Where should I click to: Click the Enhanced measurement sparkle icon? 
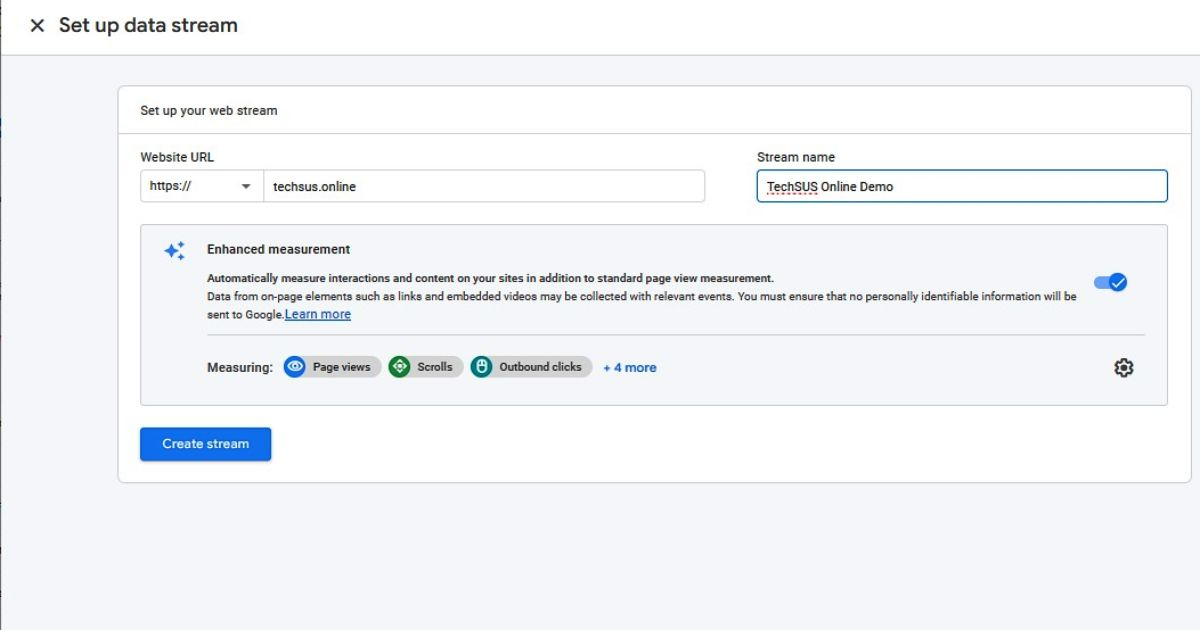click(x=175, y=250)
